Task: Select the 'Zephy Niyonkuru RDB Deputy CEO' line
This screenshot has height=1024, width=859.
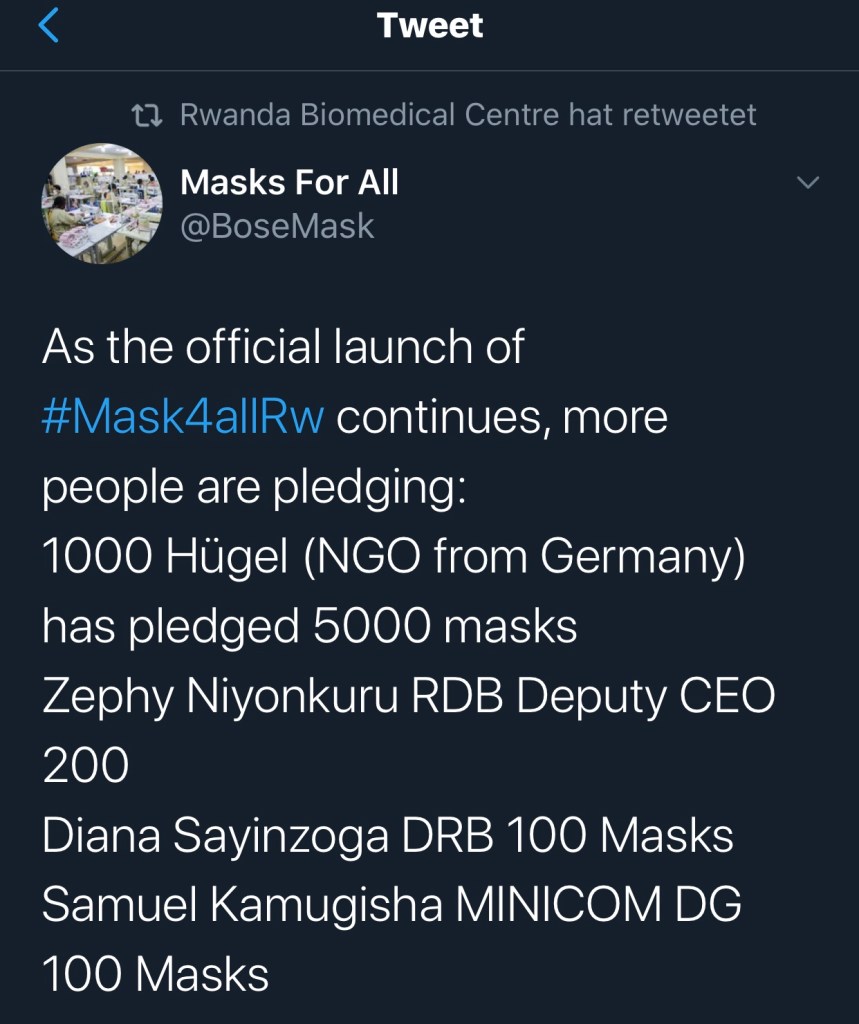Action: coord(408,697)
